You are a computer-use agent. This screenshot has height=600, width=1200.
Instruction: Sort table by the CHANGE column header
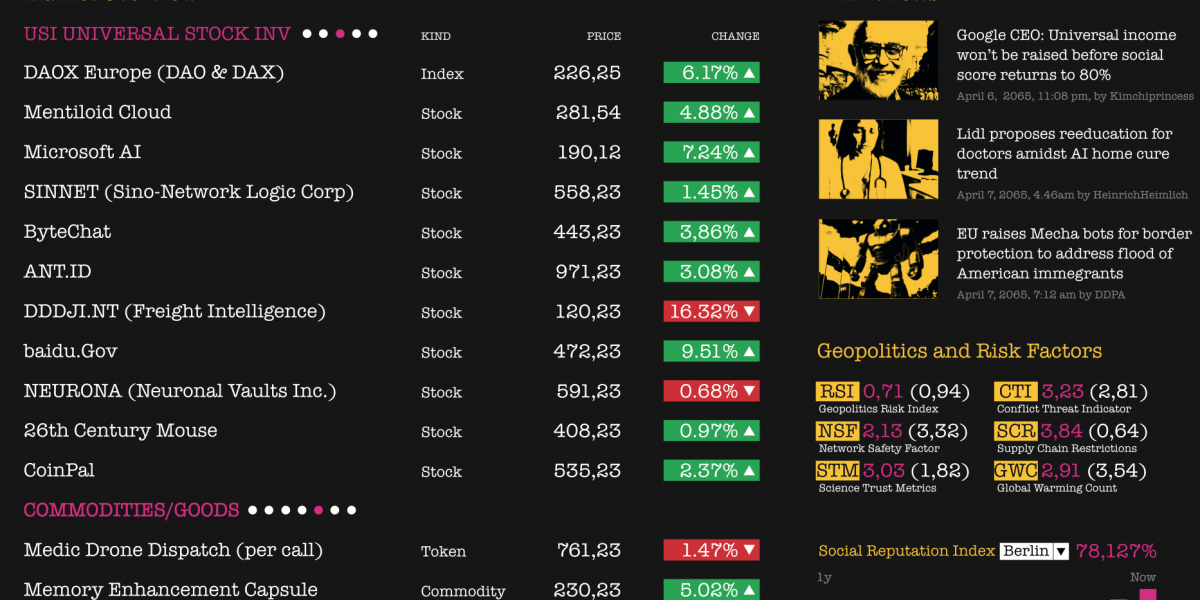point(735,36)
